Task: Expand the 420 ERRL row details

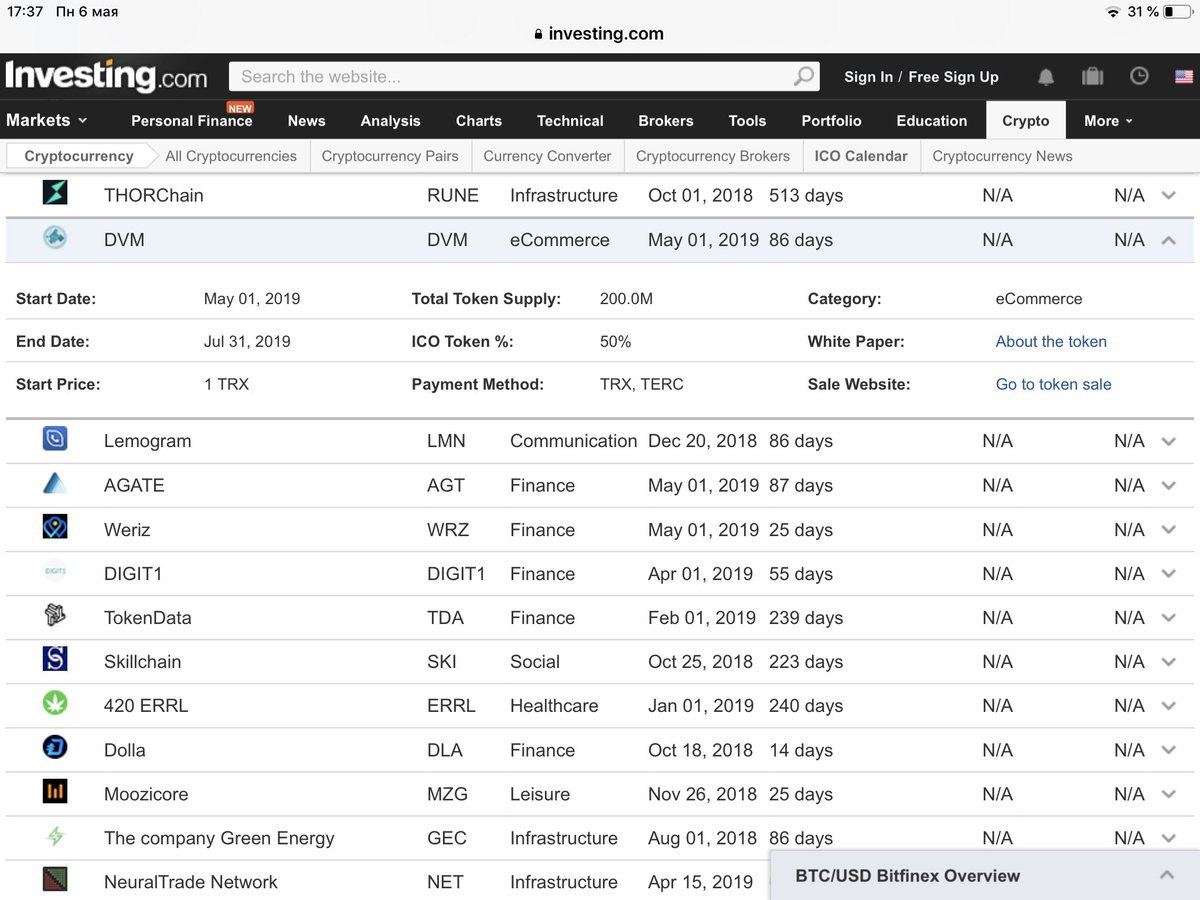Action: pos(1168,706)
